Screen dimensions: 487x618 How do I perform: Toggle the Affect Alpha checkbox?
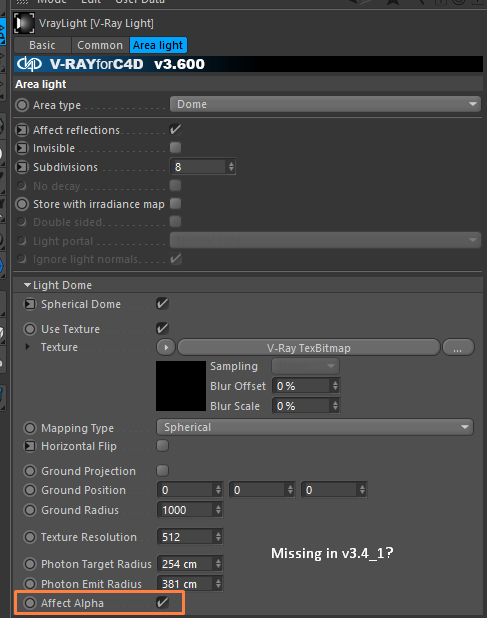(162, 602)
